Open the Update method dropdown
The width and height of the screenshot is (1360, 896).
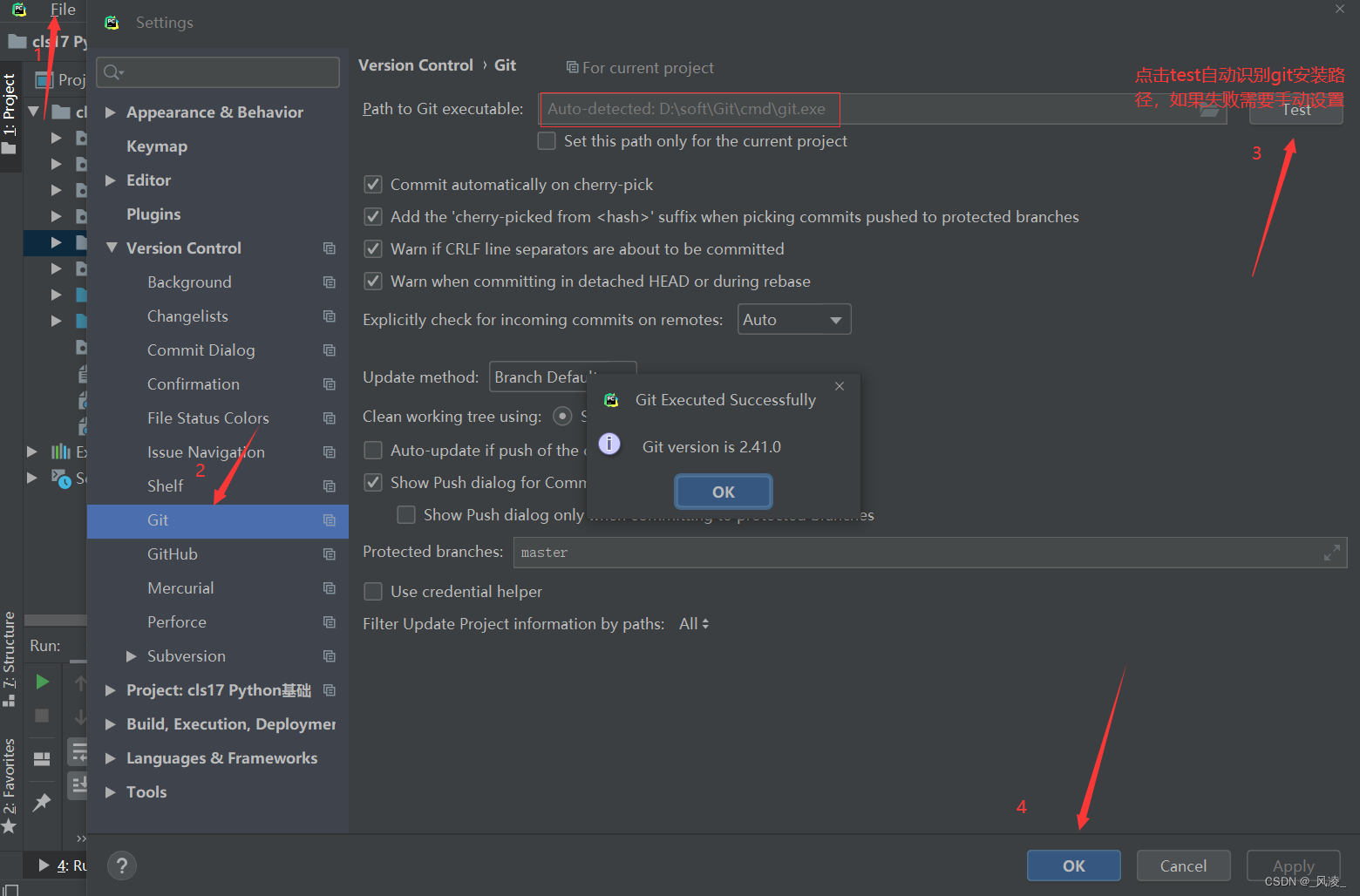[x=562, y=377]
